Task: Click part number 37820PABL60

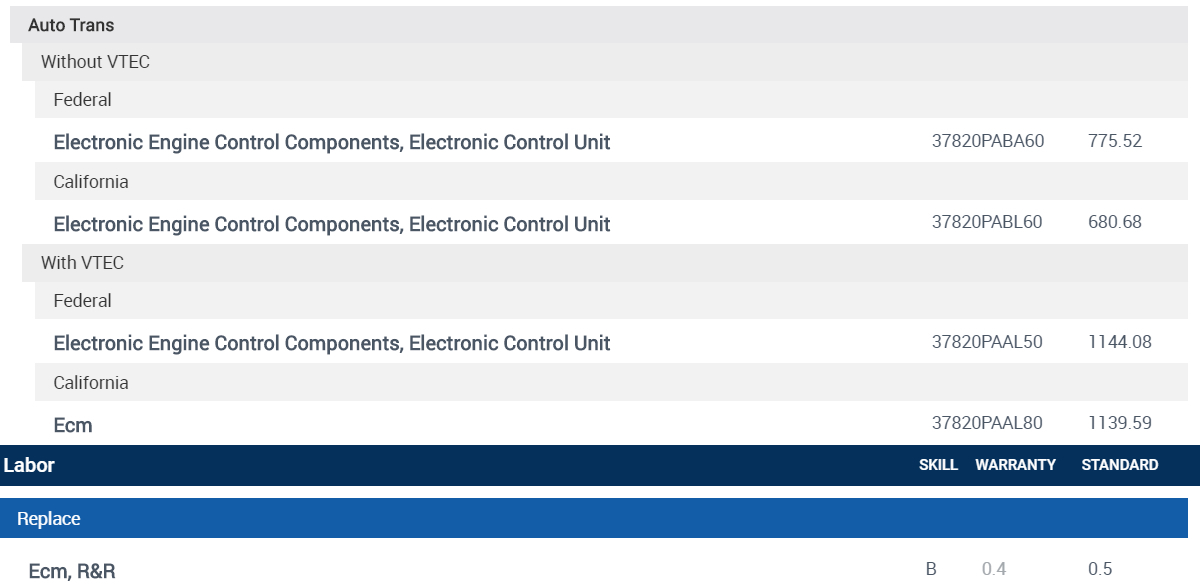Action: [x=986, y=222]
